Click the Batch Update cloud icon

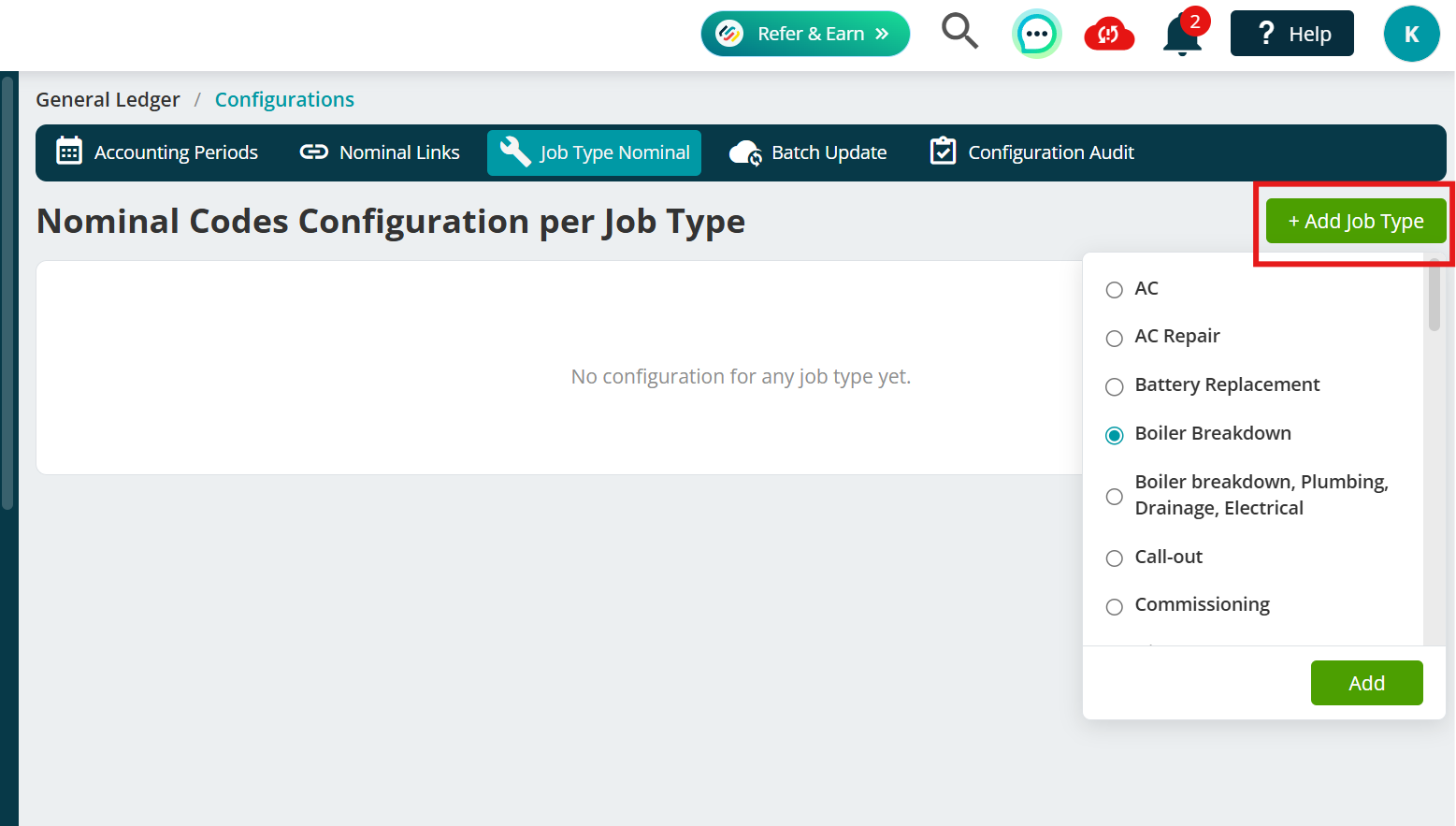tap(745, 152)
